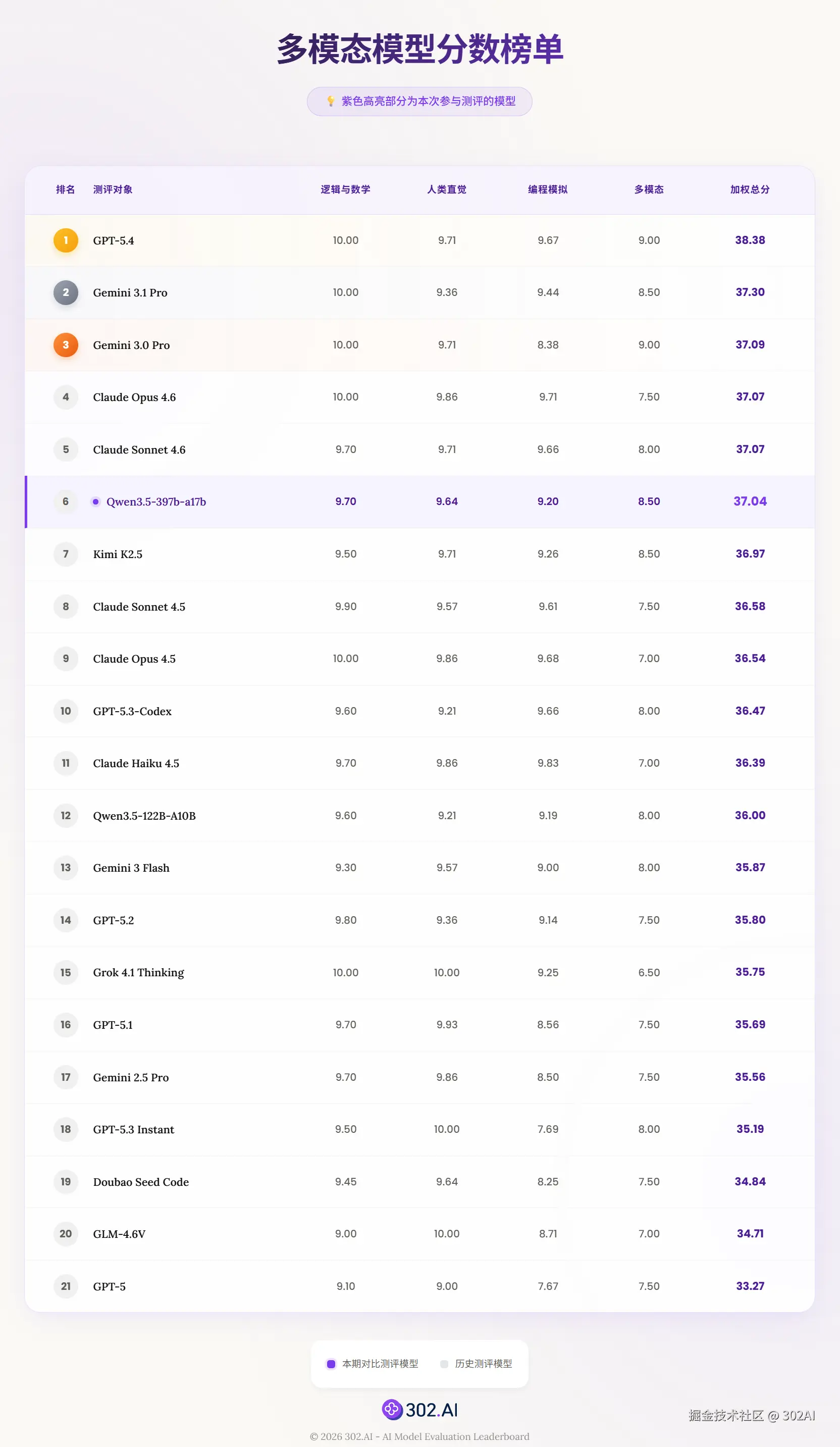Click the 302.AI copyright footer text
Viewport: 840px width, 1447px height.
(419, 1436)
